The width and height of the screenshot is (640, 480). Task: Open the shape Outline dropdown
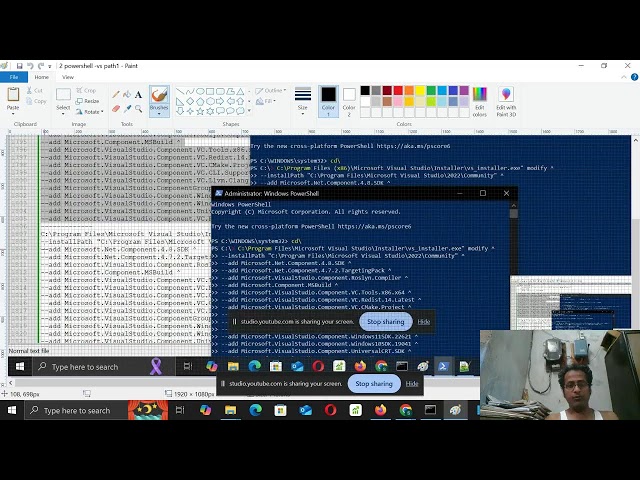click(271, 90)
